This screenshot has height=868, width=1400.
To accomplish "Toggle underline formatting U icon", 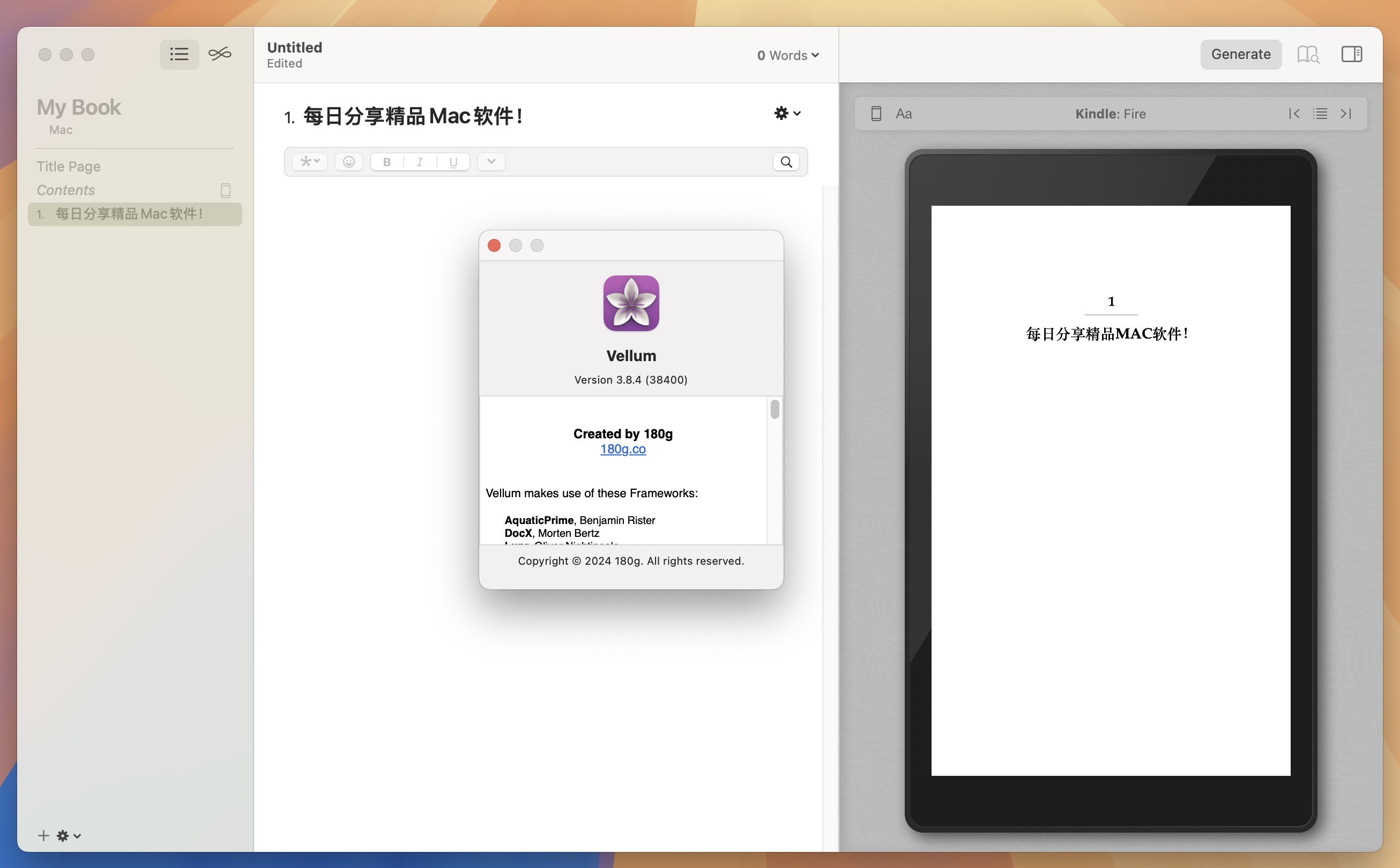I will 453,161.
